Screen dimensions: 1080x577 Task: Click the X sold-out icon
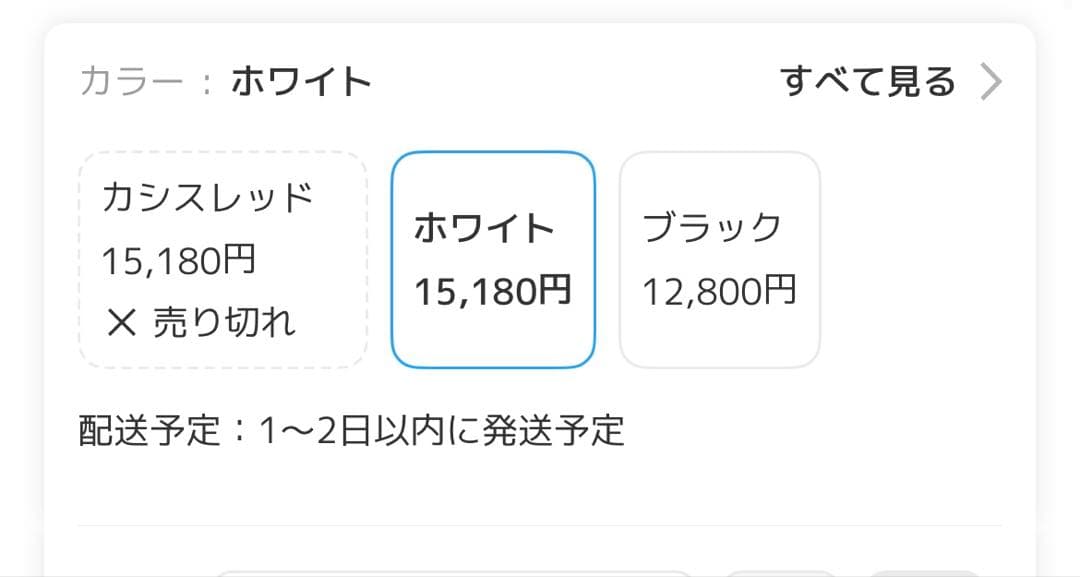[120, 322]
